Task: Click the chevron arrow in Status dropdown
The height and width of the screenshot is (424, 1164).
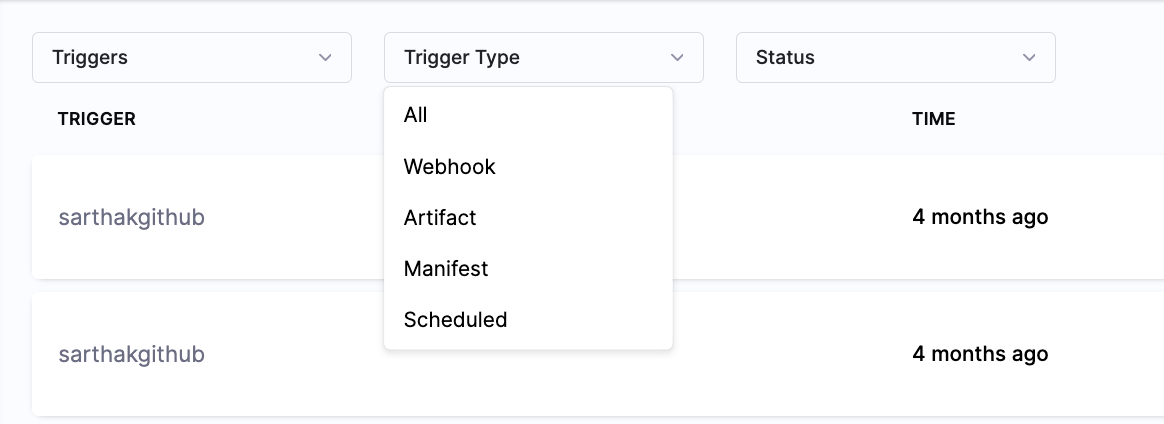Action: pos(1029,58)
